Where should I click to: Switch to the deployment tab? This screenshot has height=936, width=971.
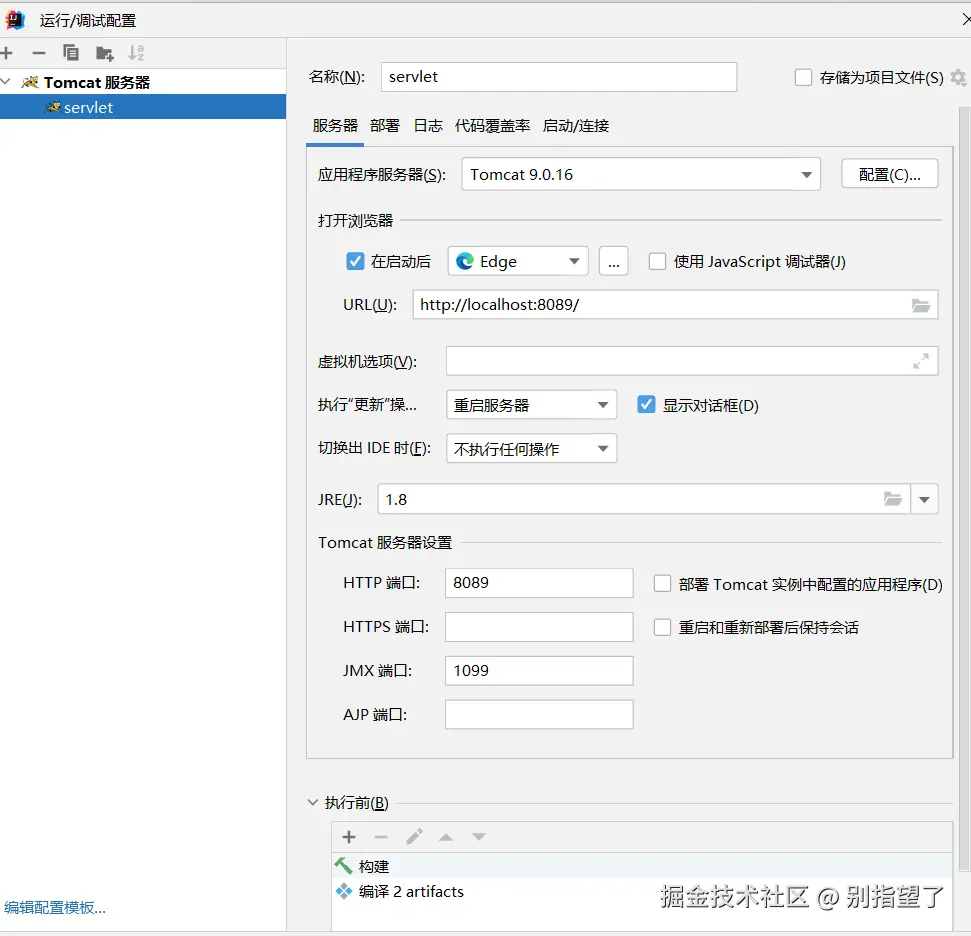[x=385, y=126]
